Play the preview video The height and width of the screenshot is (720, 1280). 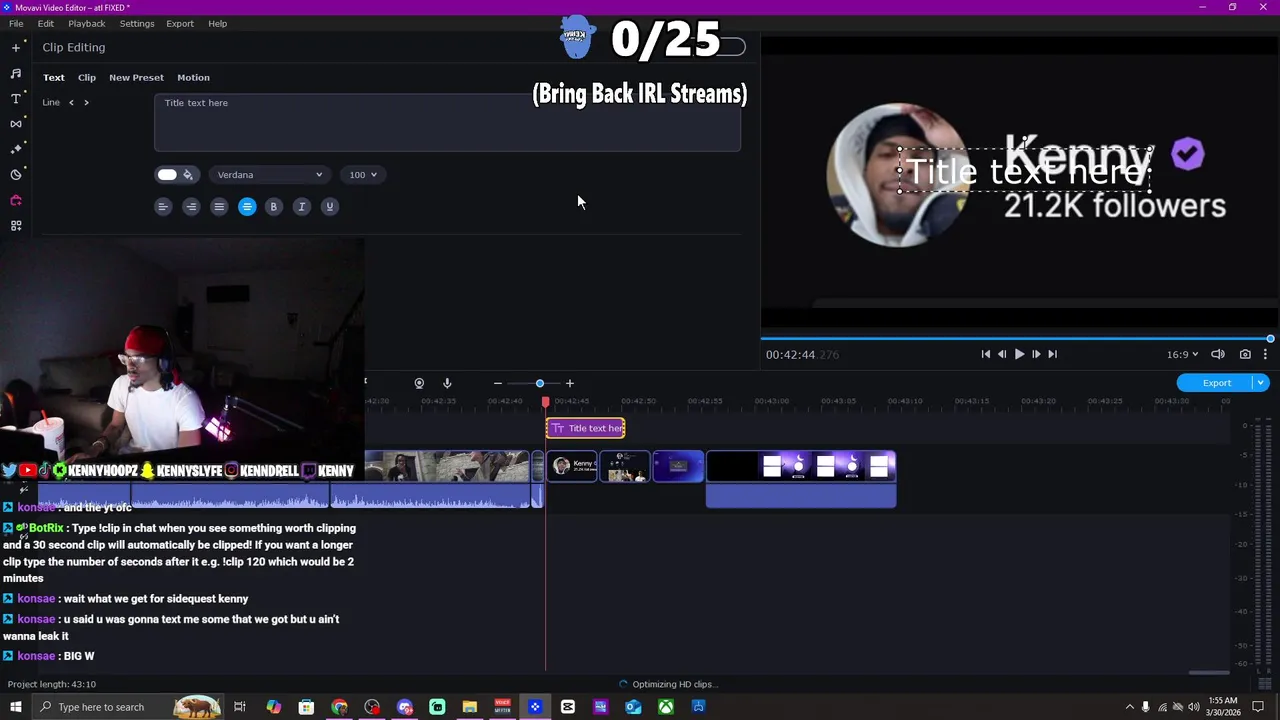(x=1019, y=354)
